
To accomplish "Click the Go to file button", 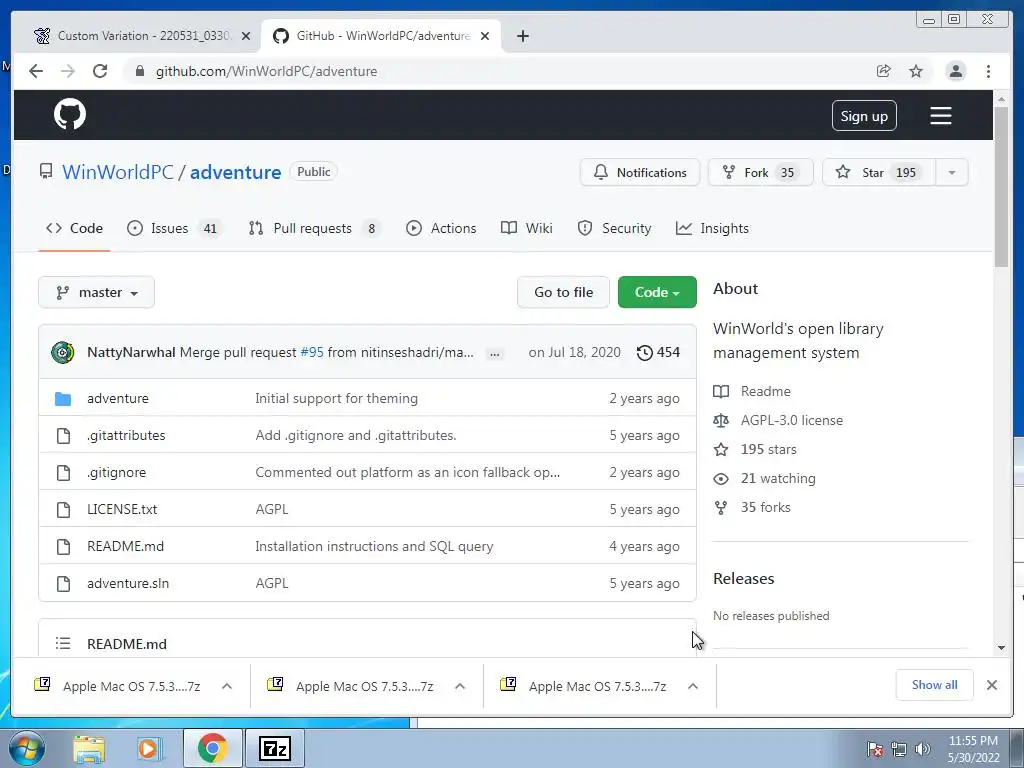I will (x=563, y=292).
